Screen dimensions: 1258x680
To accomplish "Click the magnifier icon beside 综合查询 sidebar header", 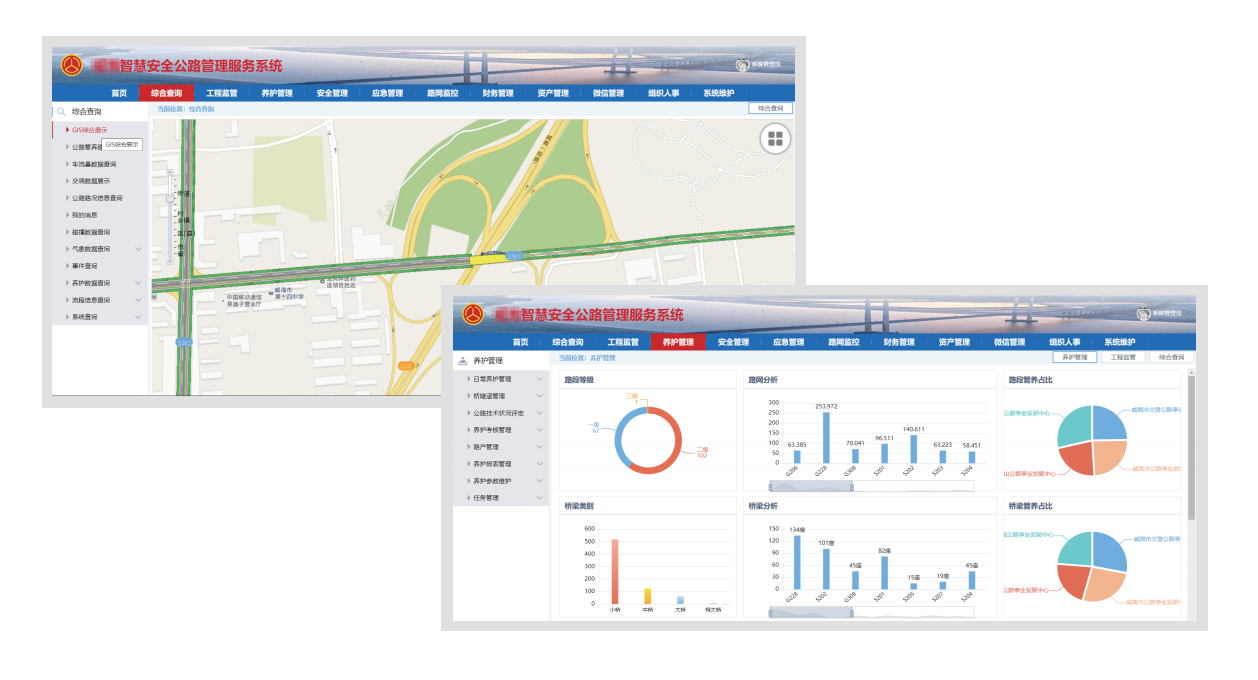I will pos(61,112).
